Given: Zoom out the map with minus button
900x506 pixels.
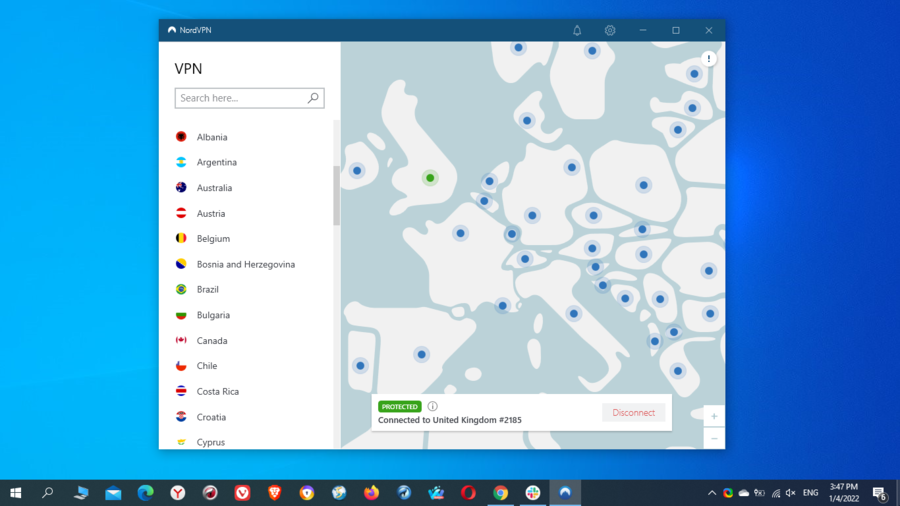Looking at the screenshot, I should click(x=714, y=438).
